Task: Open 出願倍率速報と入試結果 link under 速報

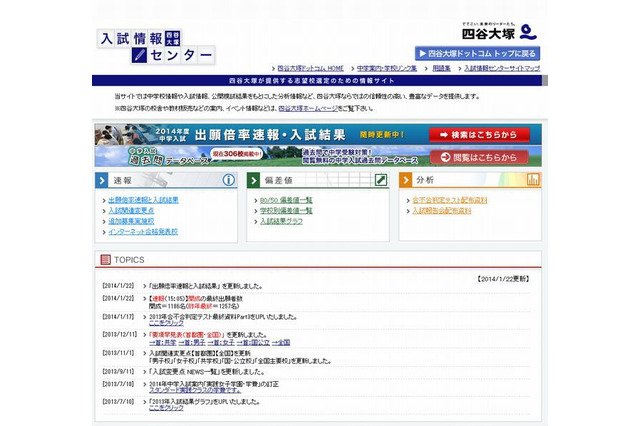Action: [x=143, y=200]
